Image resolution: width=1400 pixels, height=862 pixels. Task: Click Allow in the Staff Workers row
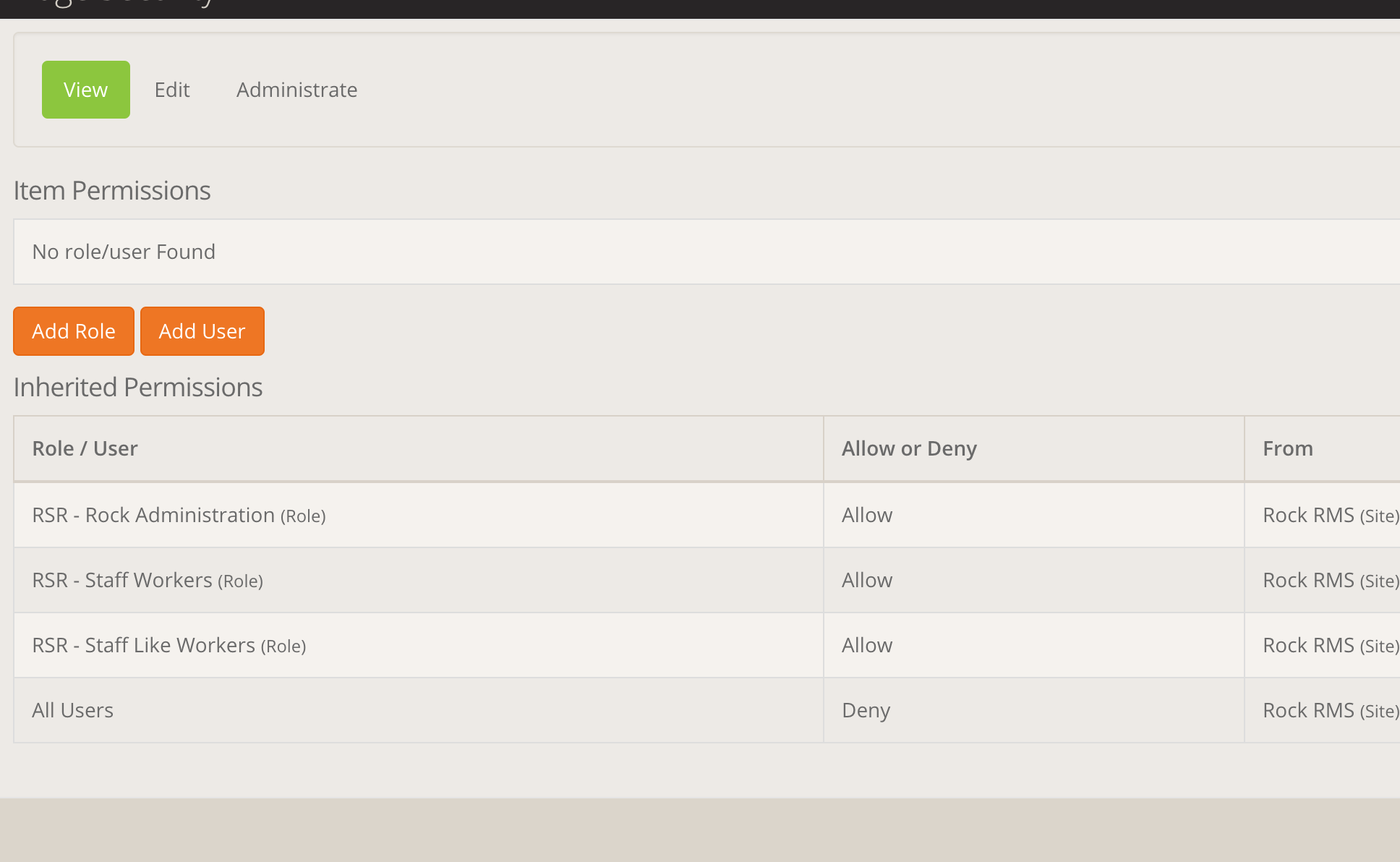[x=867, y=580]
